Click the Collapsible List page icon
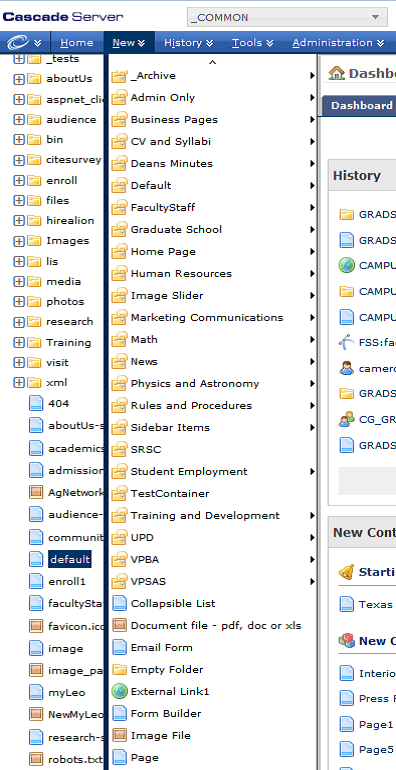This screenshot has height=770, width=396. [119, 604]
